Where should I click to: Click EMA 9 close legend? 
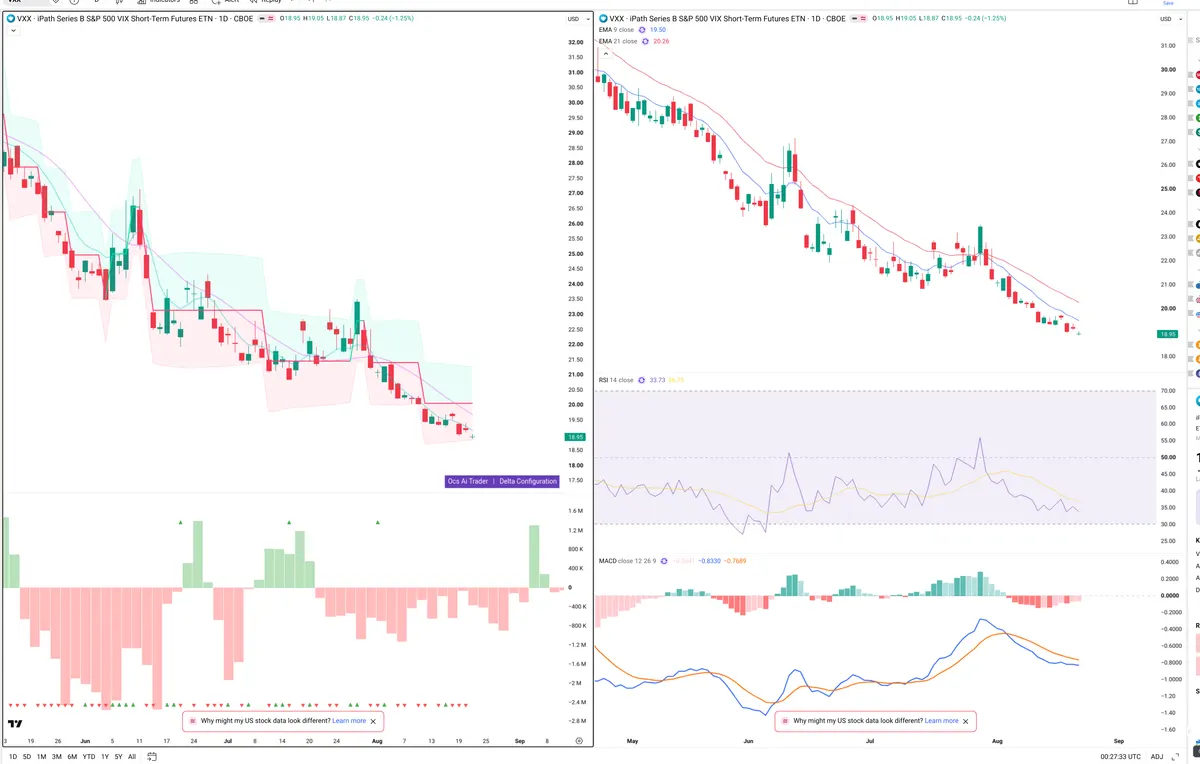(616, 30)
